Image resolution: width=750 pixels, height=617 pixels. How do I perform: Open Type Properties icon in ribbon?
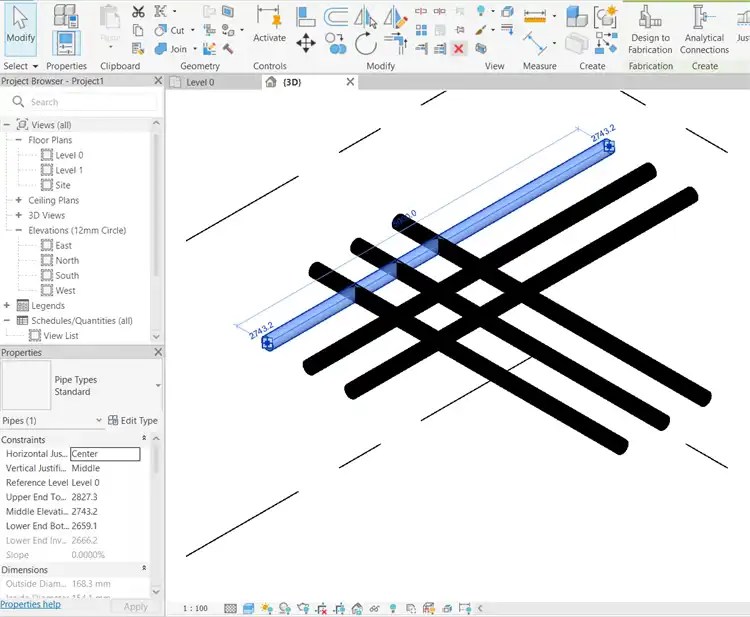click(66, 15)
